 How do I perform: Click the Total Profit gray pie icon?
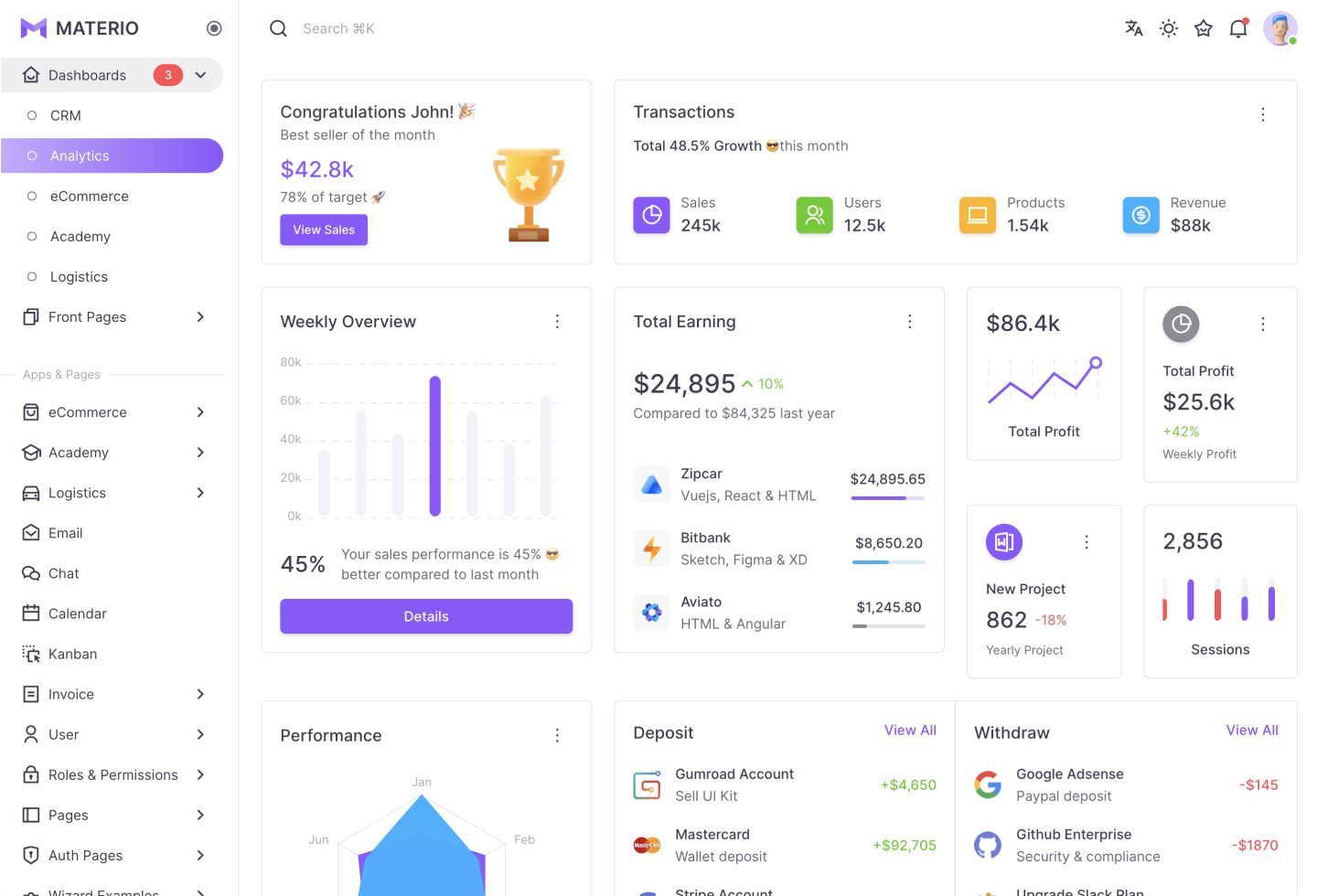click(x=1181, y=324)
